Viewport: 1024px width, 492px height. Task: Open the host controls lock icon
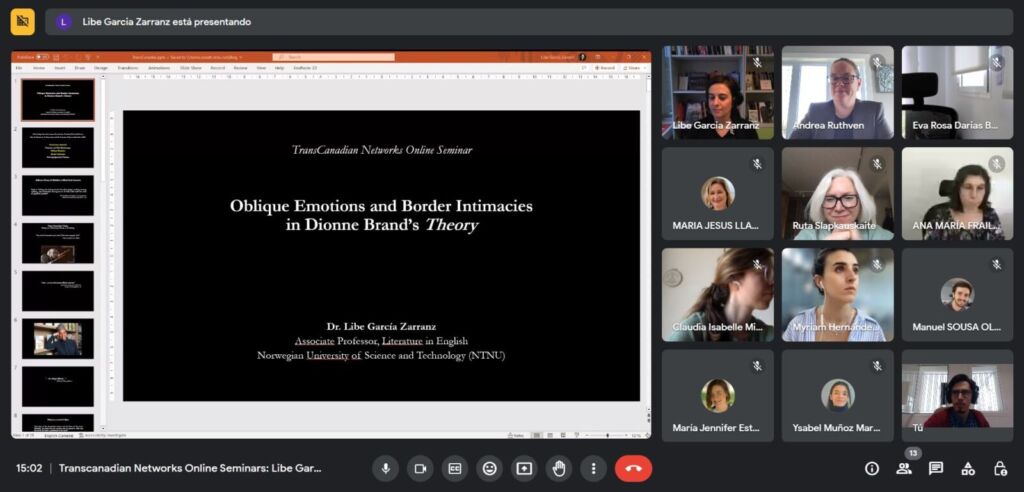pos(1000,468)
